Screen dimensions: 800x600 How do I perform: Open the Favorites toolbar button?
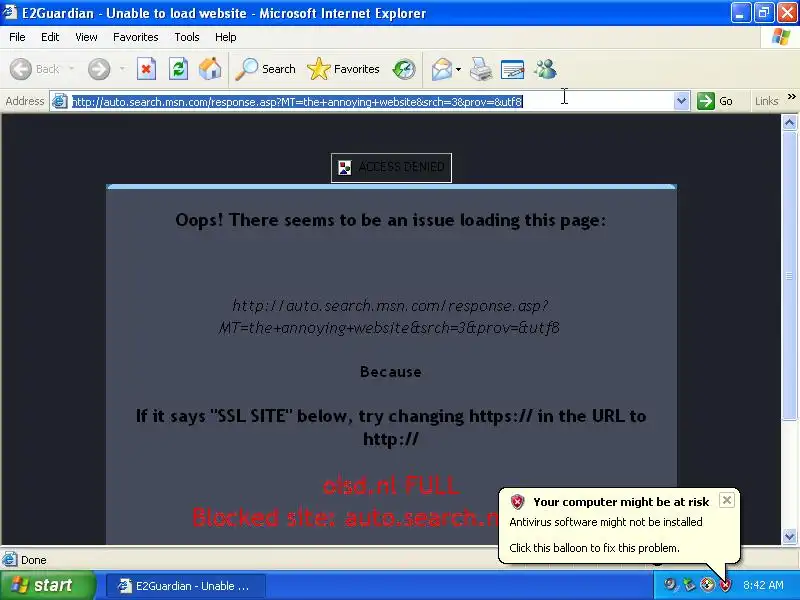tap(343, 69)
